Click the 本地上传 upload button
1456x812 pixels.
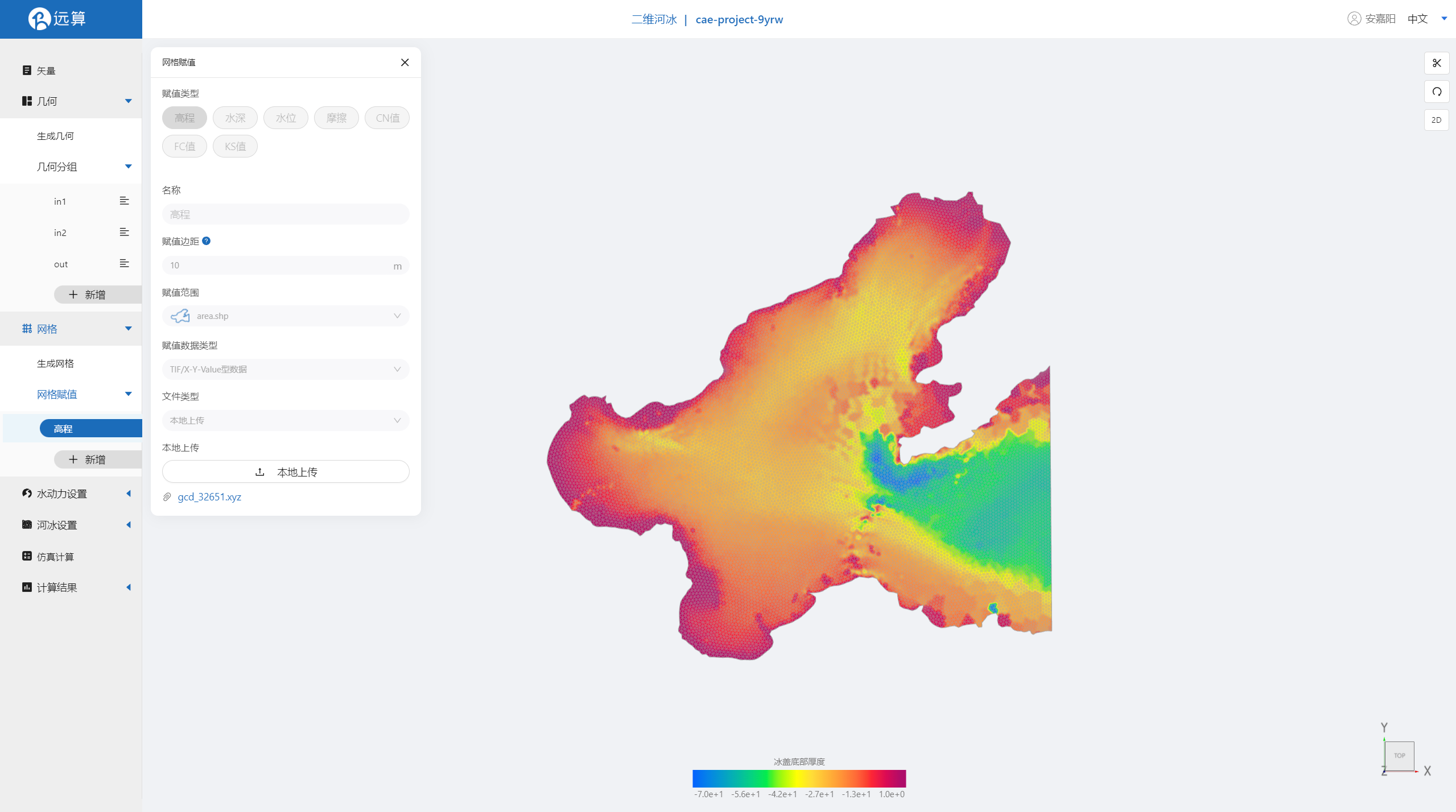[x=286, y=471]
